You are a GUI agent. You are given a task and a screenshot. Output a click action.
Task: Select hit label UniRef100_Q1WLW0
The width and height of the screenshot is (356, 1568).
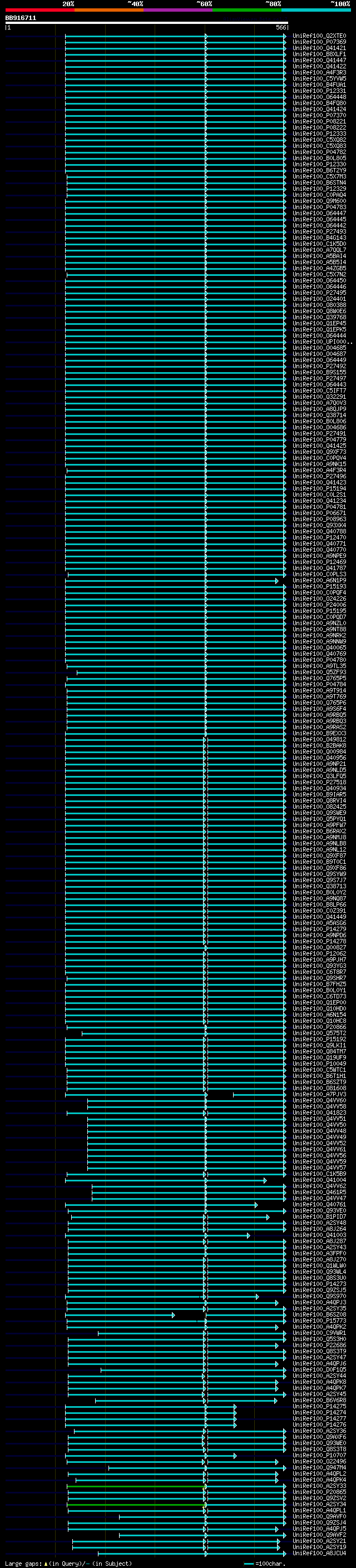319,1265
